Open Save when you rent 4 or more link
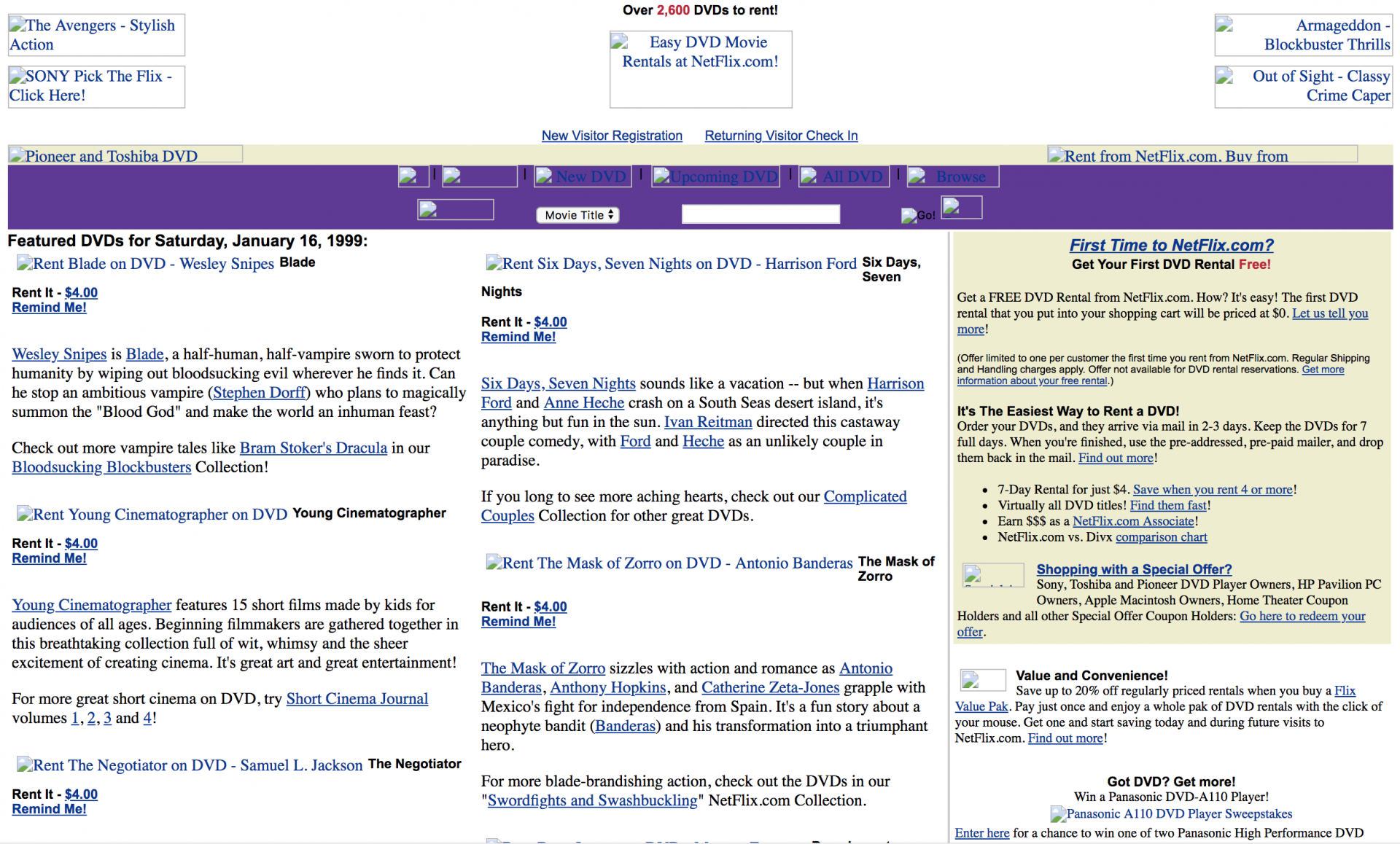This screenshot has width=1400, height=844. (x=1213, y=490)
